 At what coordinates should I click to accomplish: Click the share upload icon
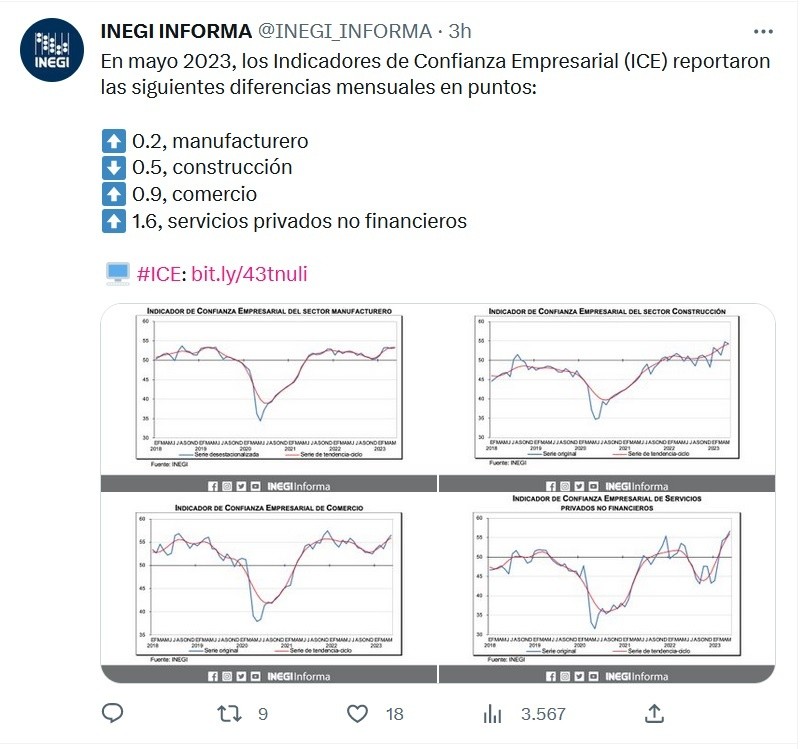(654, 713)
